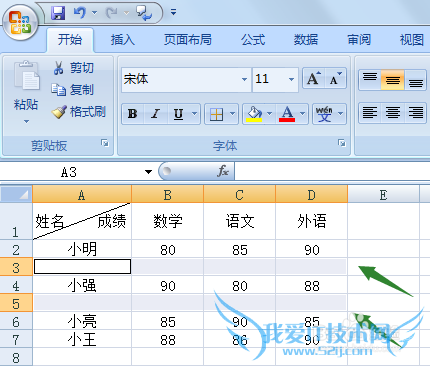This screenshot has height=366, width=430.
Task: Increase font size with the large A
Action: [x=313, y=79]
